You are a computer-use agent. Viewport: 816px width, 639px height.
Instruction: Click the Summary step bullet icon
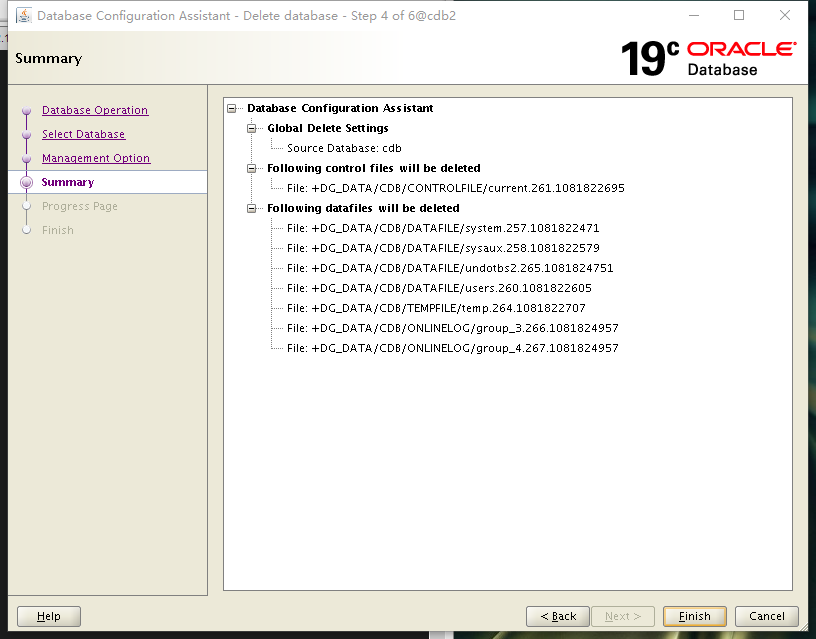pos(27,182)
